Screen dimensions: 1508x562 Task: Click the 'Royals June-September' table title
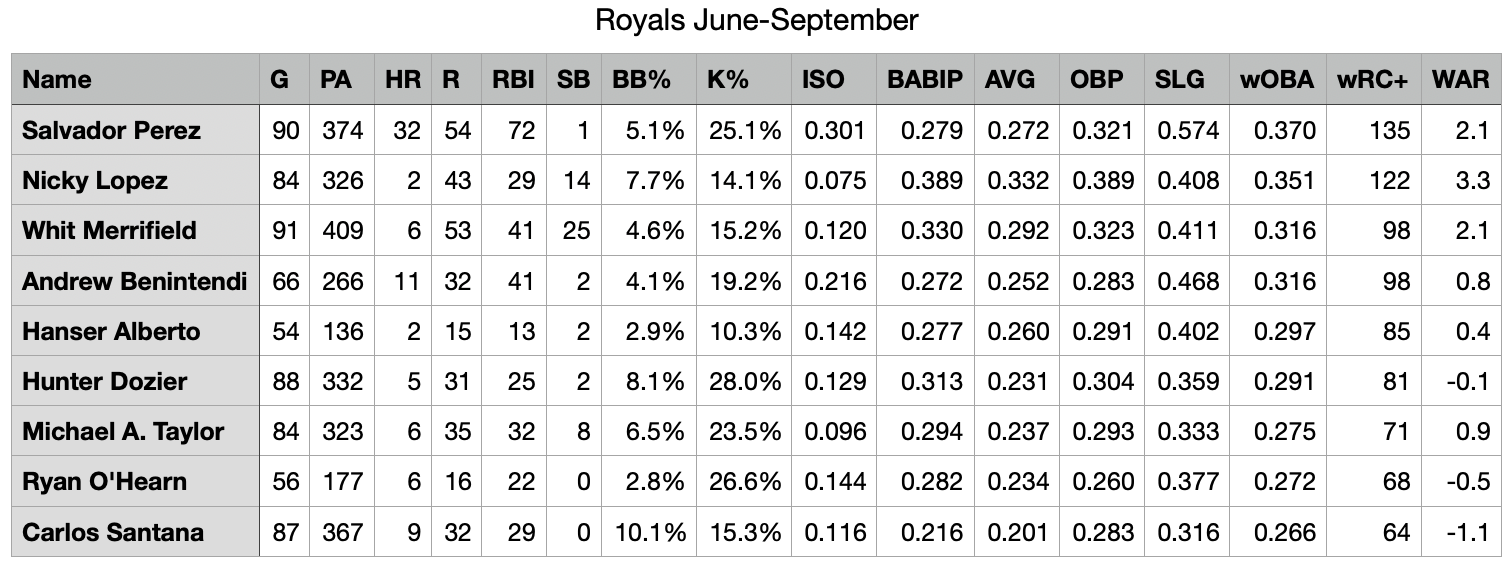(756, 20)
